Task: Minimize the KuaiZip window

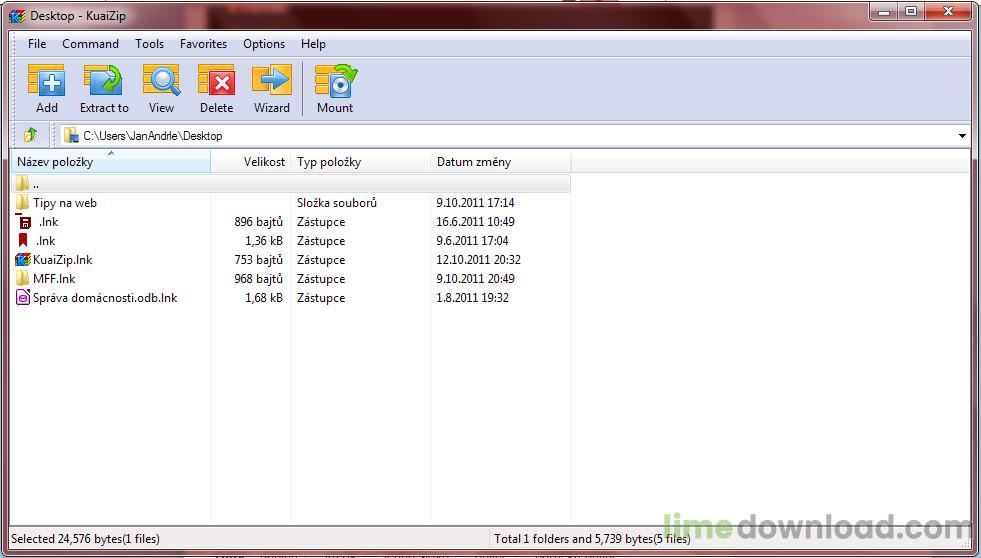Action: (885, 11)
